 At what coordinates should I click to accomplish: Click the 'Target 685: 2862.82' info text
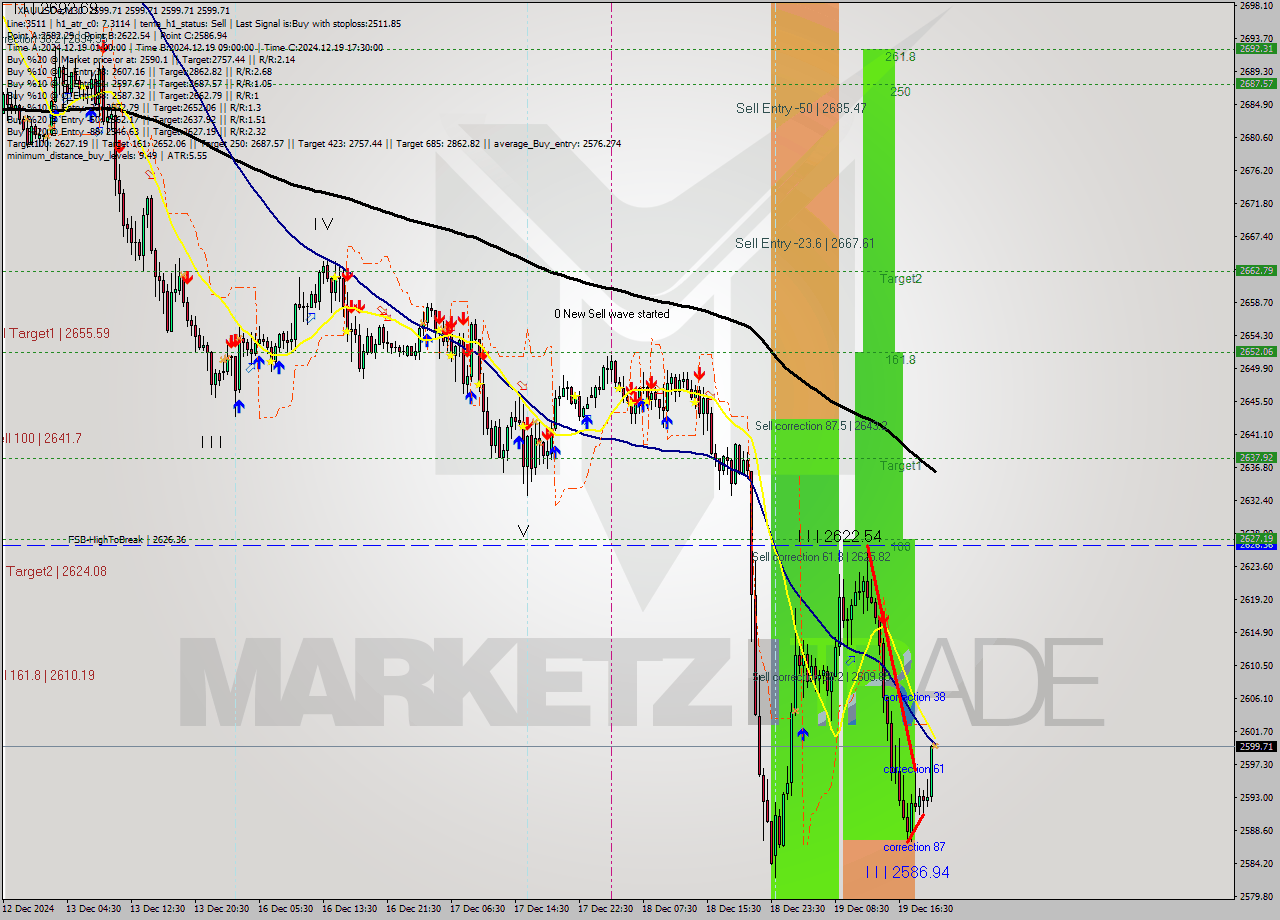point(439,143)
